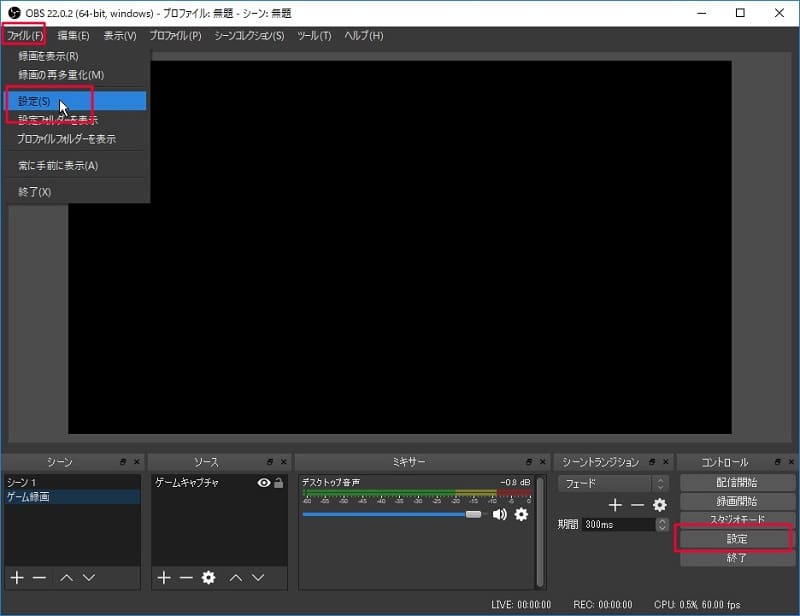The height and width of the screenshot is (616, 800).
Task: Open transition properties gear icon
Action: (658, 505)
